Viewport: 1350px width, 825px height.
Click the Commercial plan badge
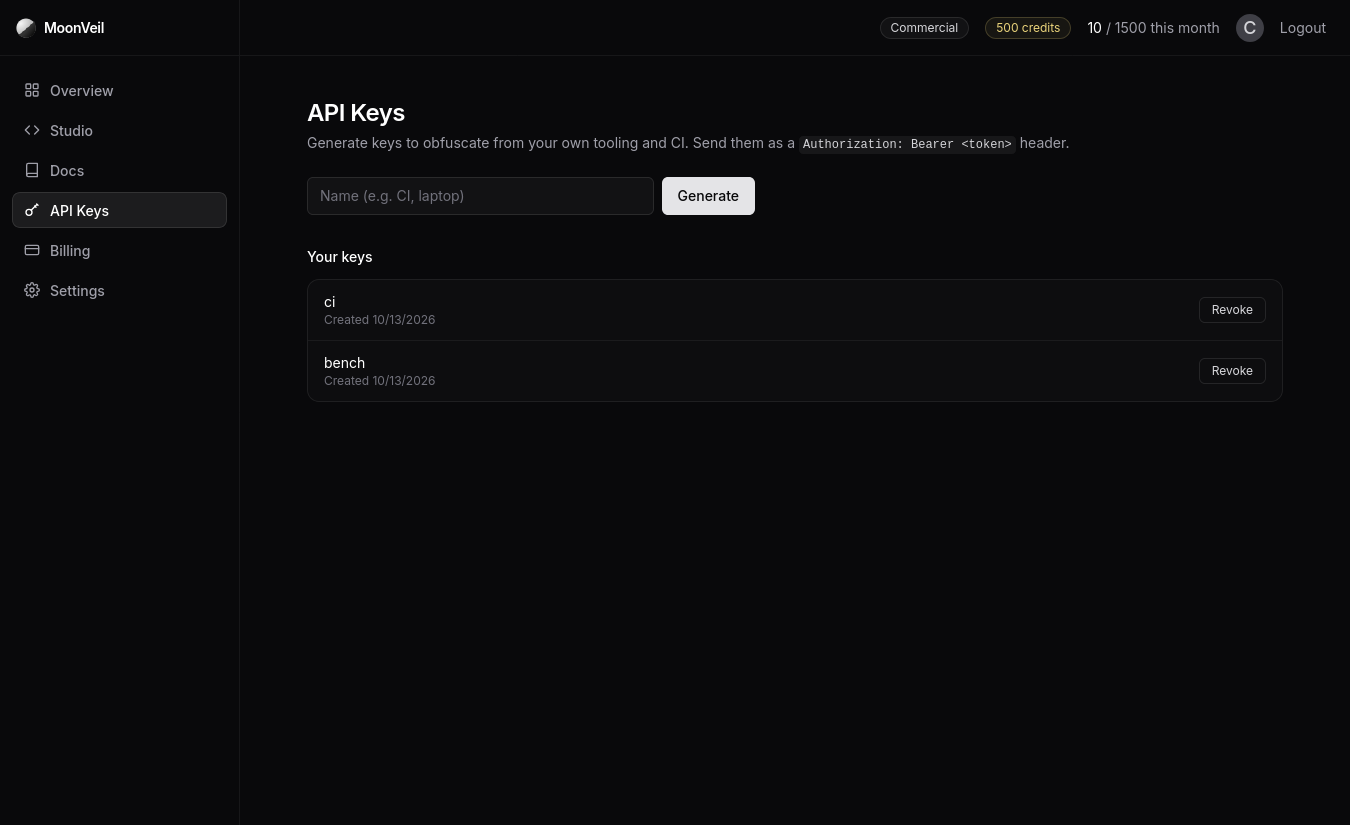(924, 28)
